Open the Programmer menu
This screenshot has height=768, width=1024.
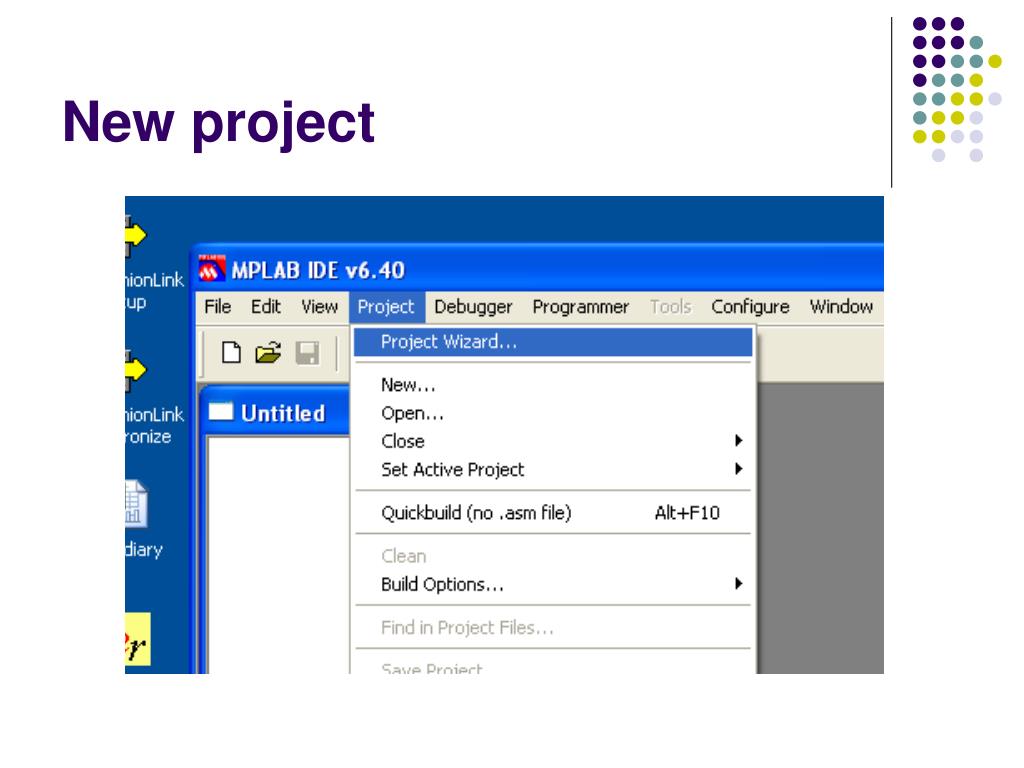[x=581, y=307]
